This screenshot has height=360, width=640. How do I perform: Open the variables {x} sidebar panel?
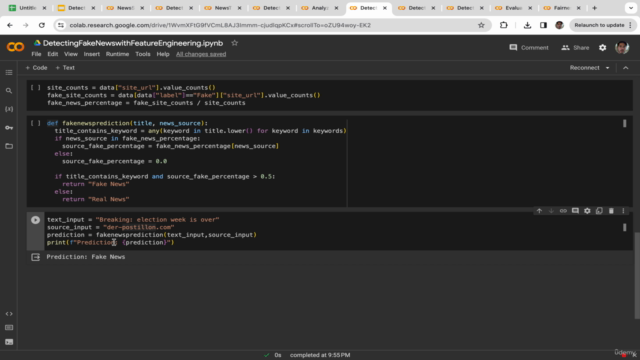[x=9, y=109]
